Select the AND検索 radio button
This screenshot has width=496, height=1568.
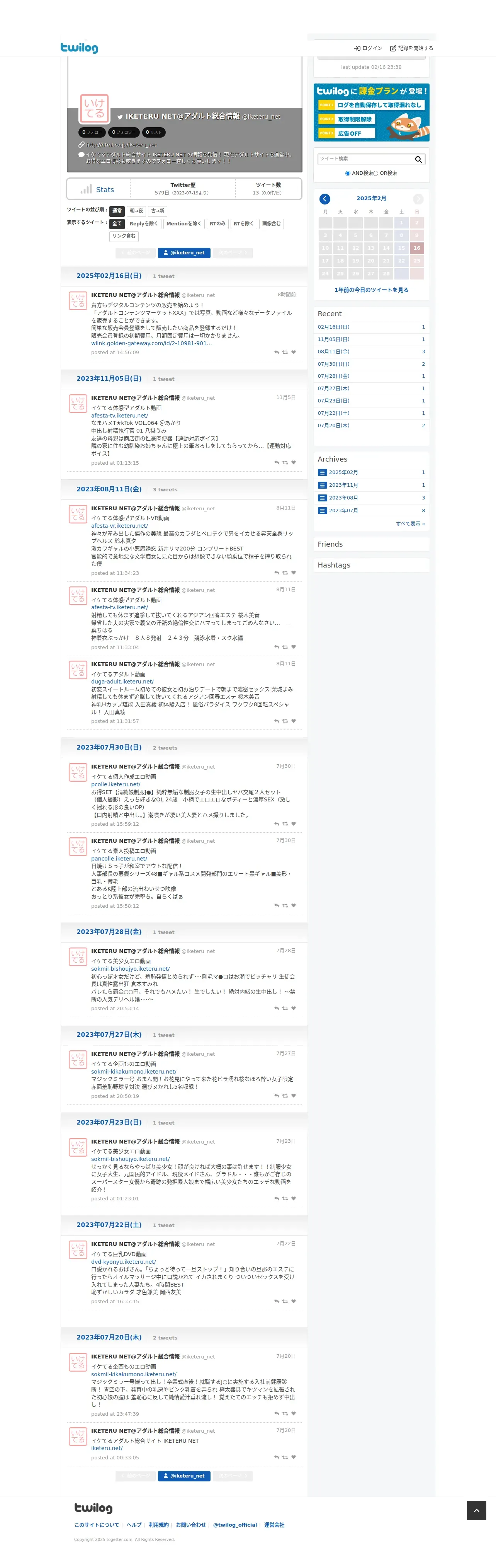[348, 174]
